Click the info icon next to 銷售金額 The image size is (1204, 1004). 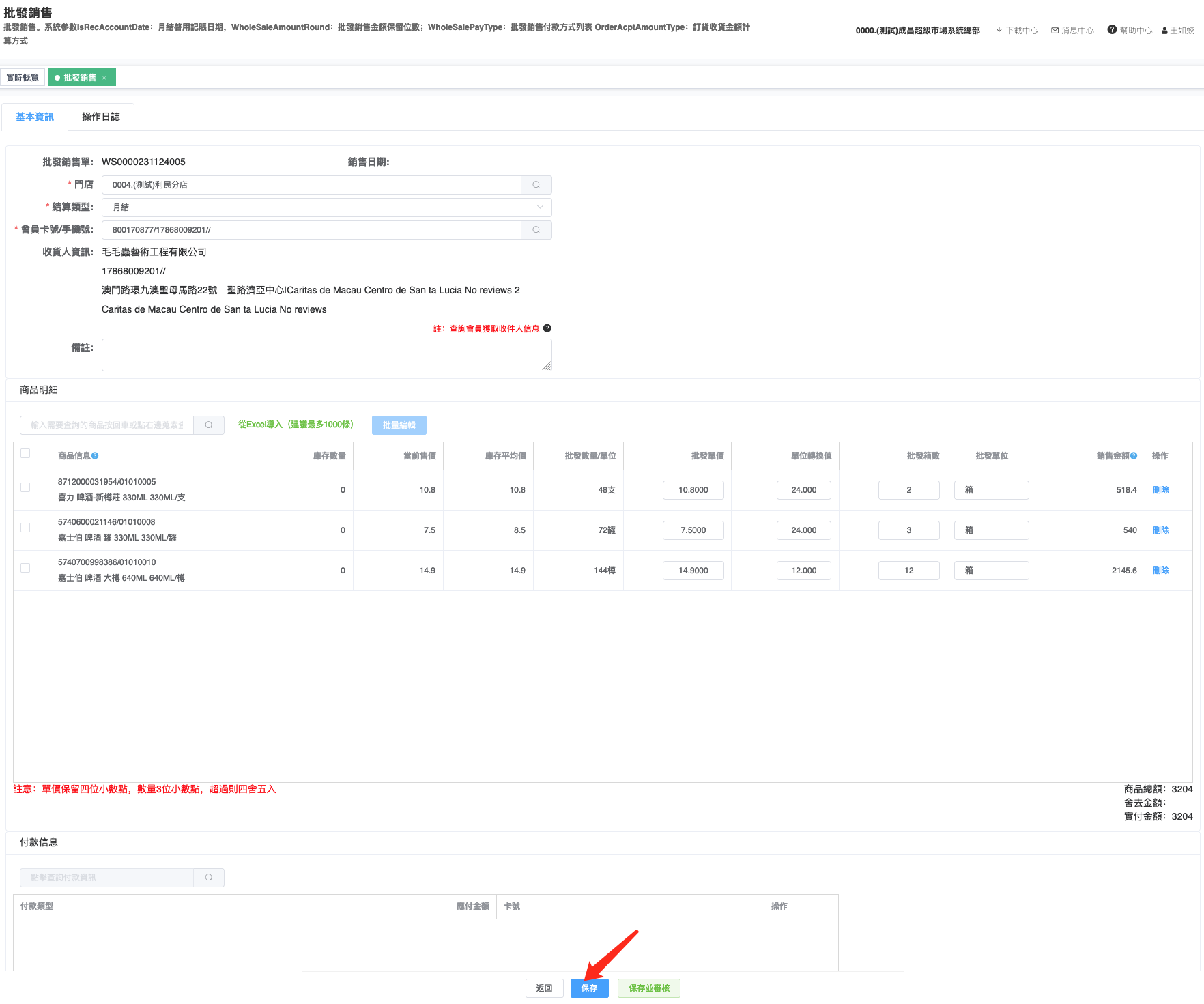pos(1134,456)
